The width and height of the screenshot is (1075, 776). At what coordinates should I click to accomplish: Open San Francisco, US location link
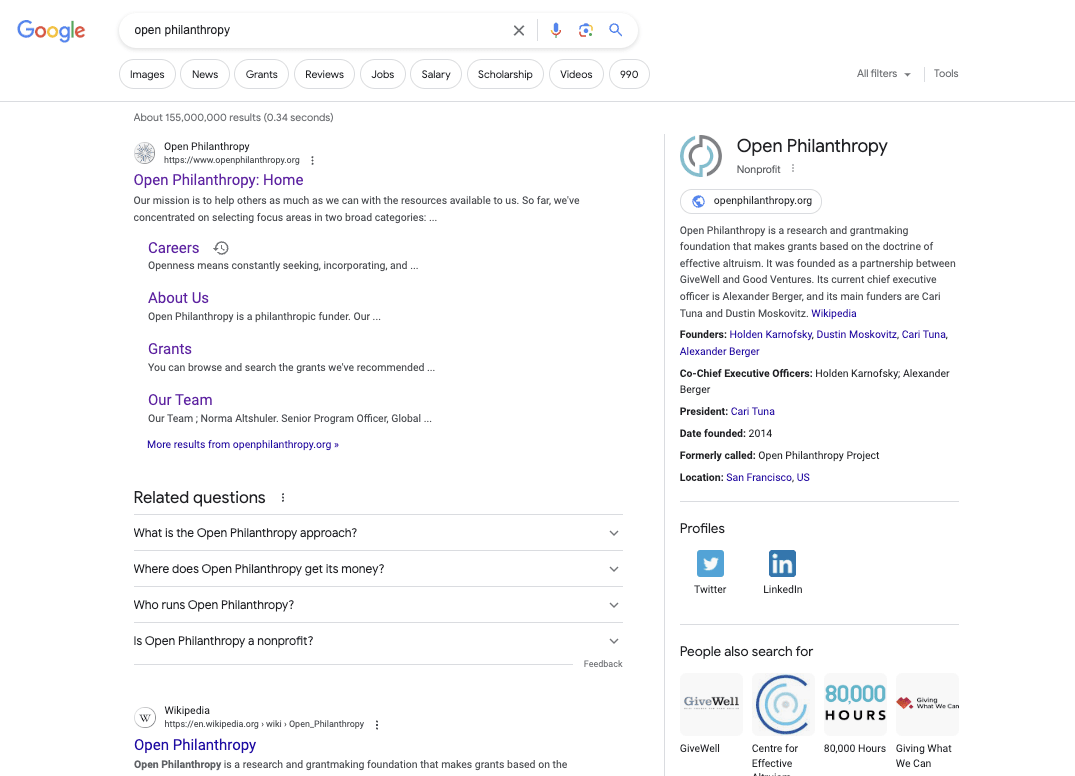point(768,477)
